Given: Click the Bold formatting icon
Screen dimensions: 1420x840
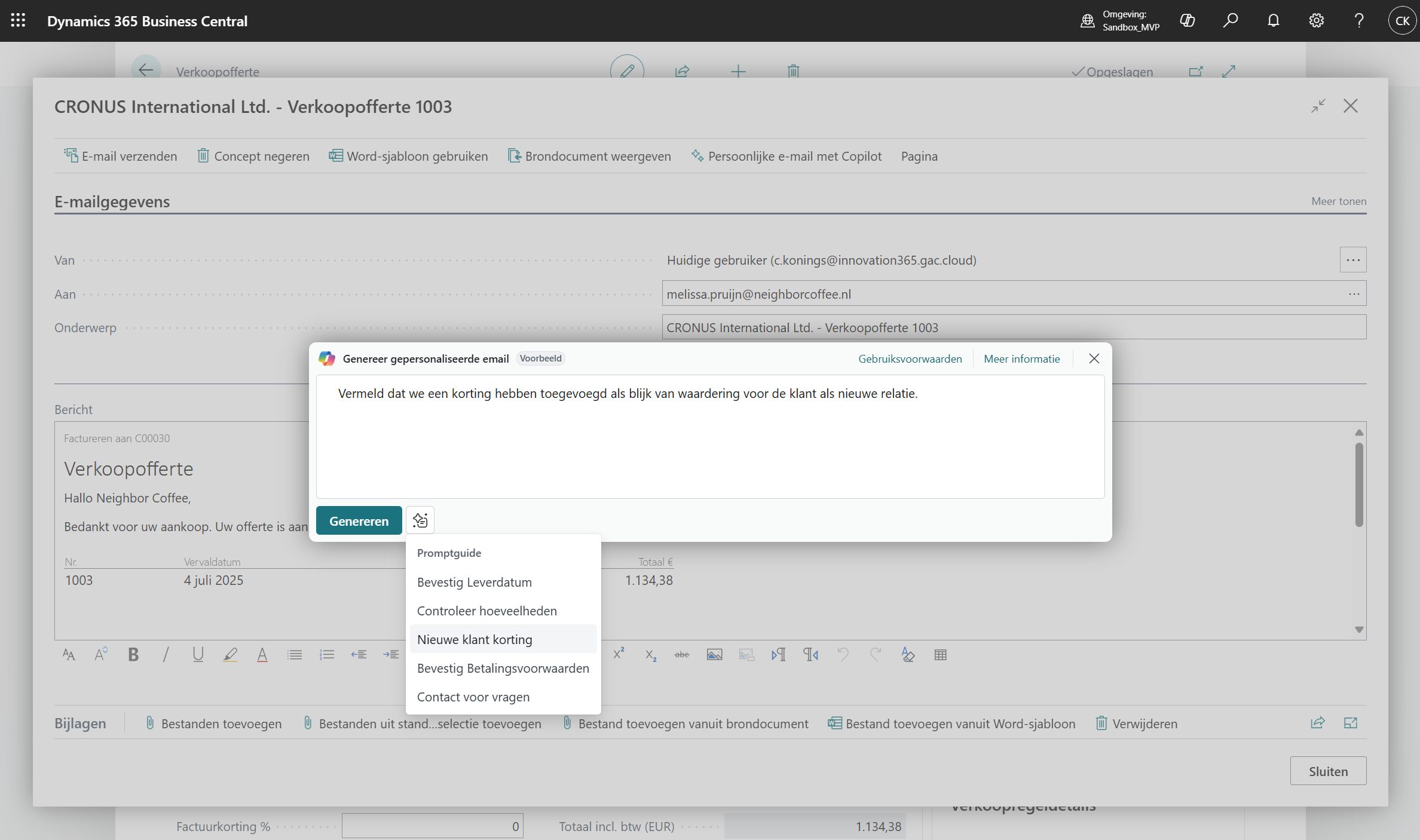Looking at the screenshot, I should point(133,655).
